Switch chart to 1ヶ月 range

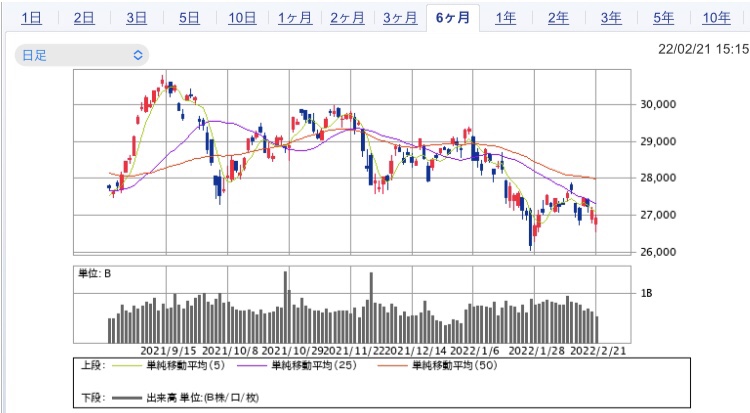click(295, 18)
